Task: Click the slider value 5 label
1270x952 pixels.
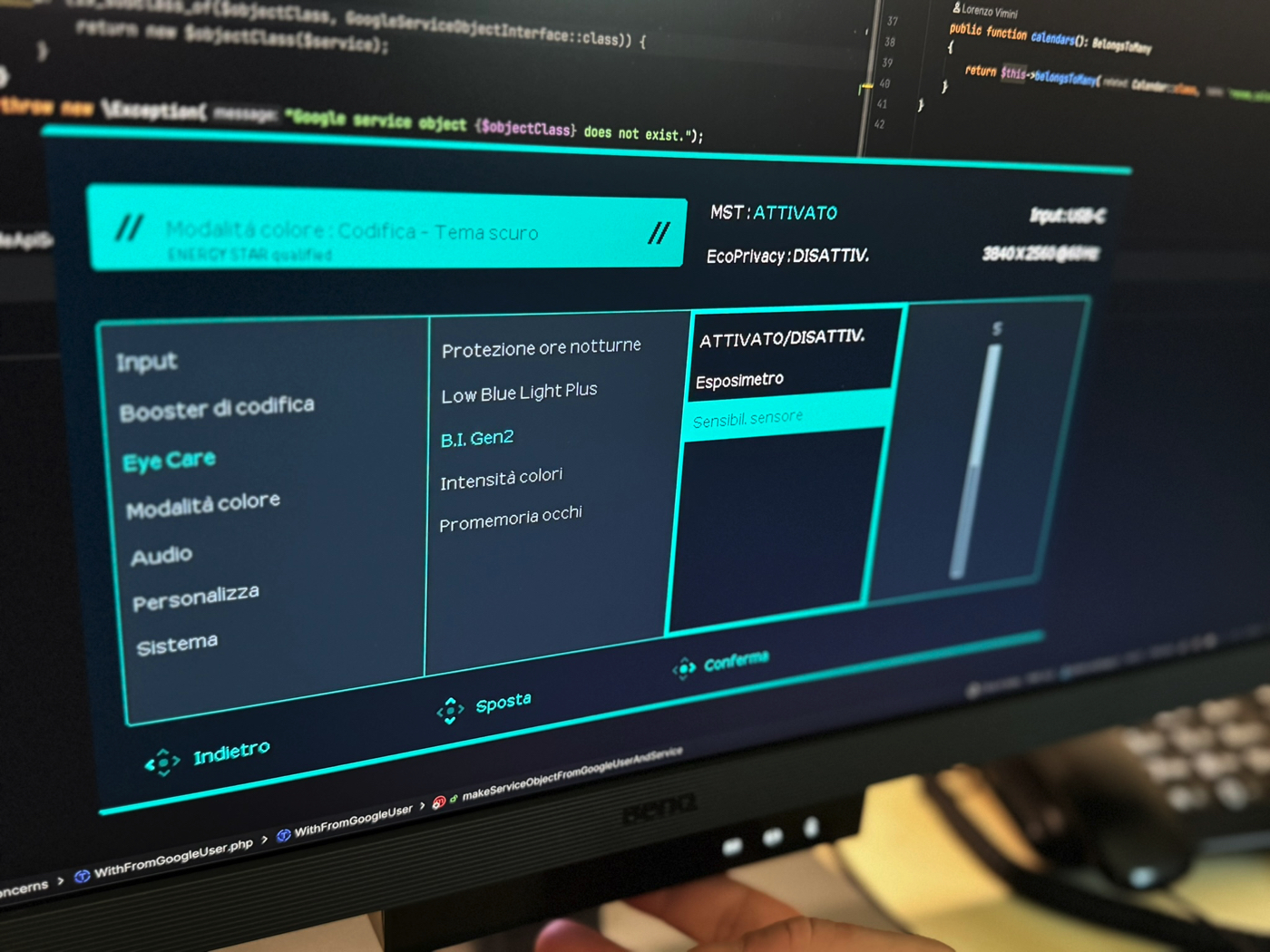Action: tap(997, 328)
